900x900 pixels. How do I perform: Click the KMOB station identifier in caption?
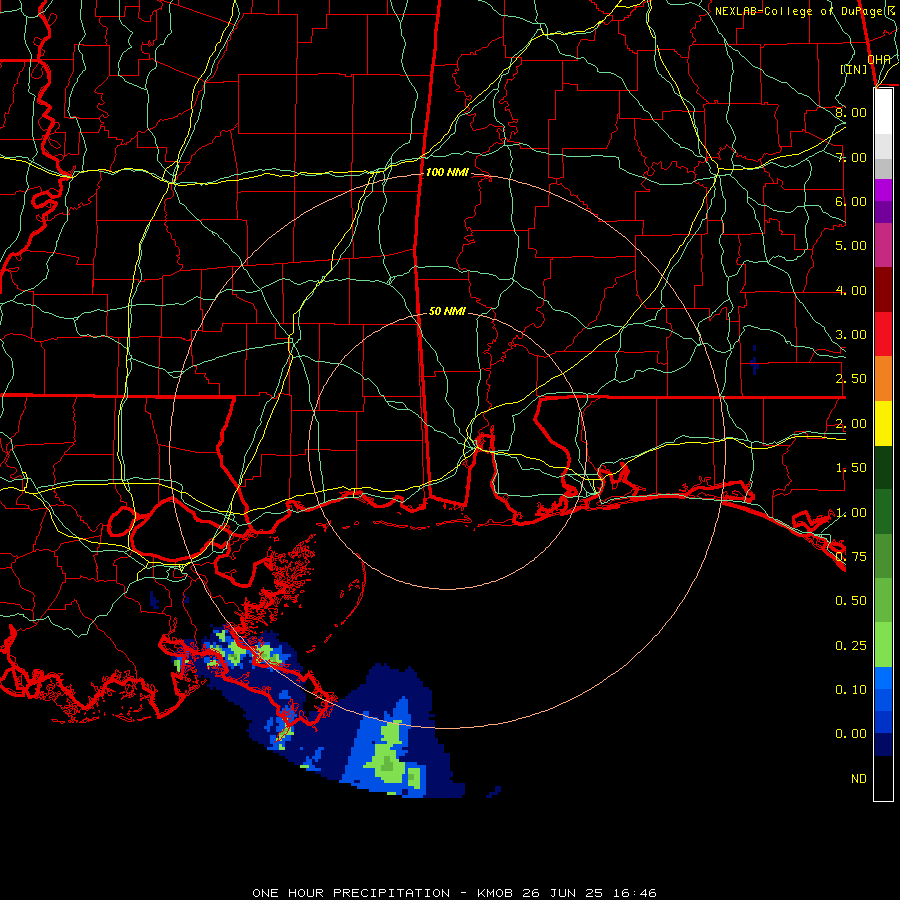(x=495, y=893)
